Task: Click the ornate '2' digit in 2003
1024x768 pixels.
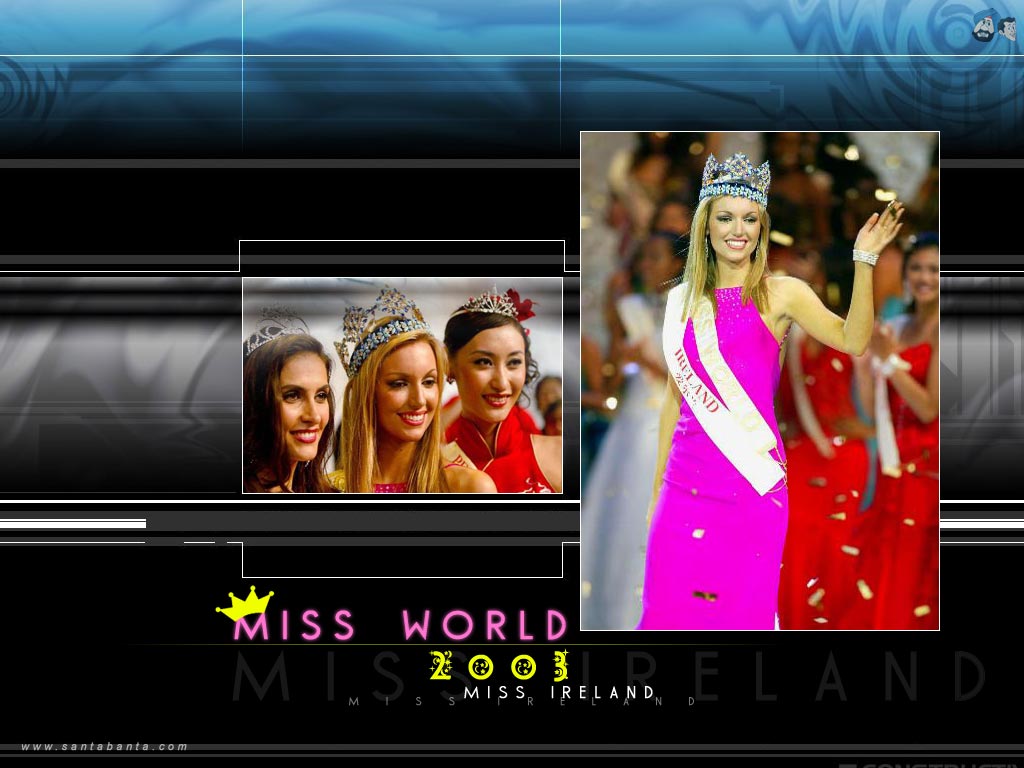Action: coord(440,666)
